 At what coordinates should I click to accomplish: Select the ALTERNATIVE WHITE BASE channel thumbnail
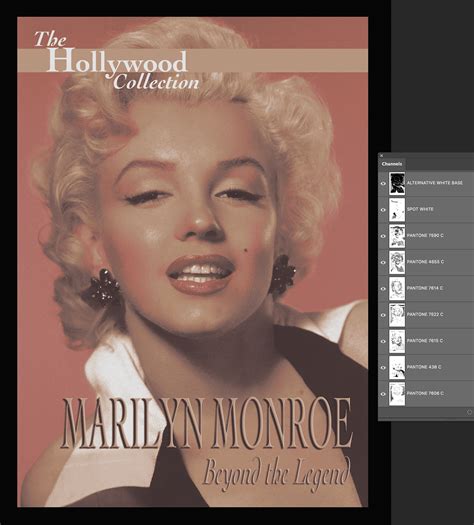[397, 183]
